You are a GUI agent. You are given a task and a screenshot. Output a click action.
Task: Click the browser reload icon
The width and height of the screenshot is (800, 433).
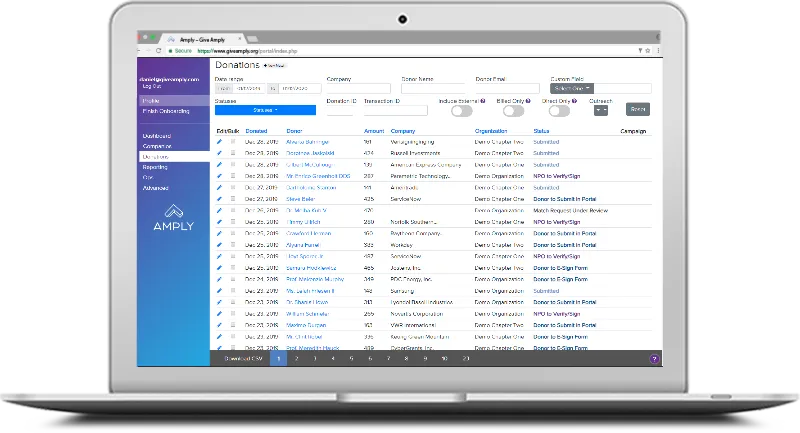tap(158, 50)
